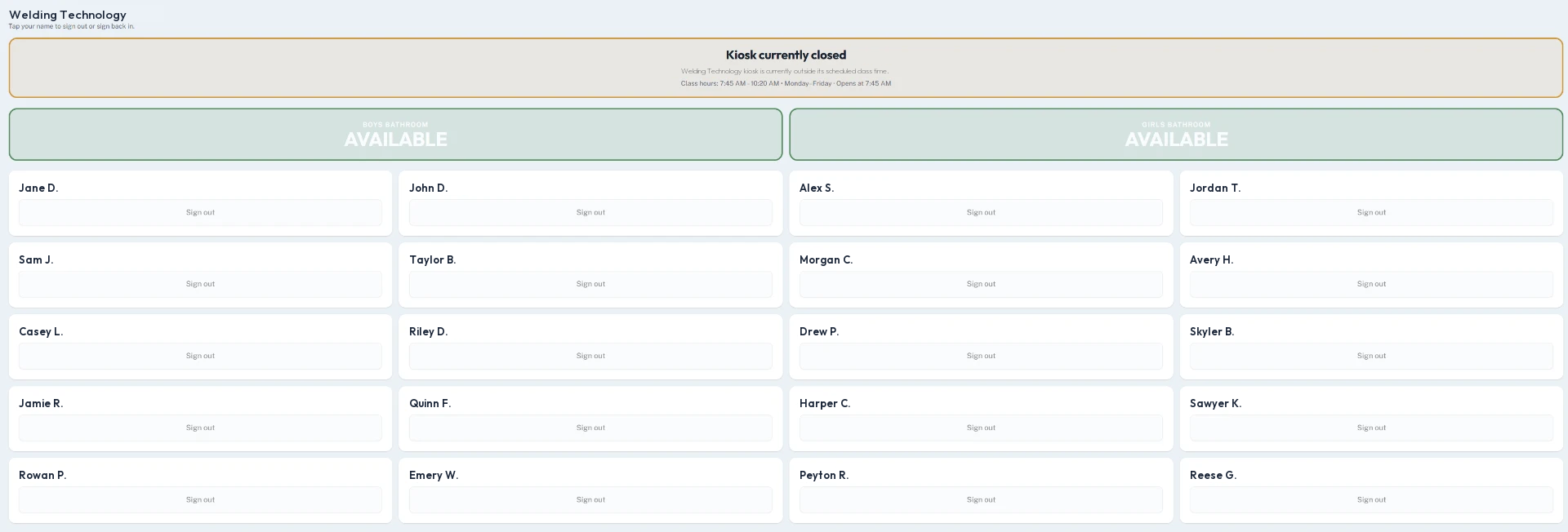The height and width of the screenshot is (532, 1568).
Task: Sign out Avery H.
Action: (x=1371, y=284)
